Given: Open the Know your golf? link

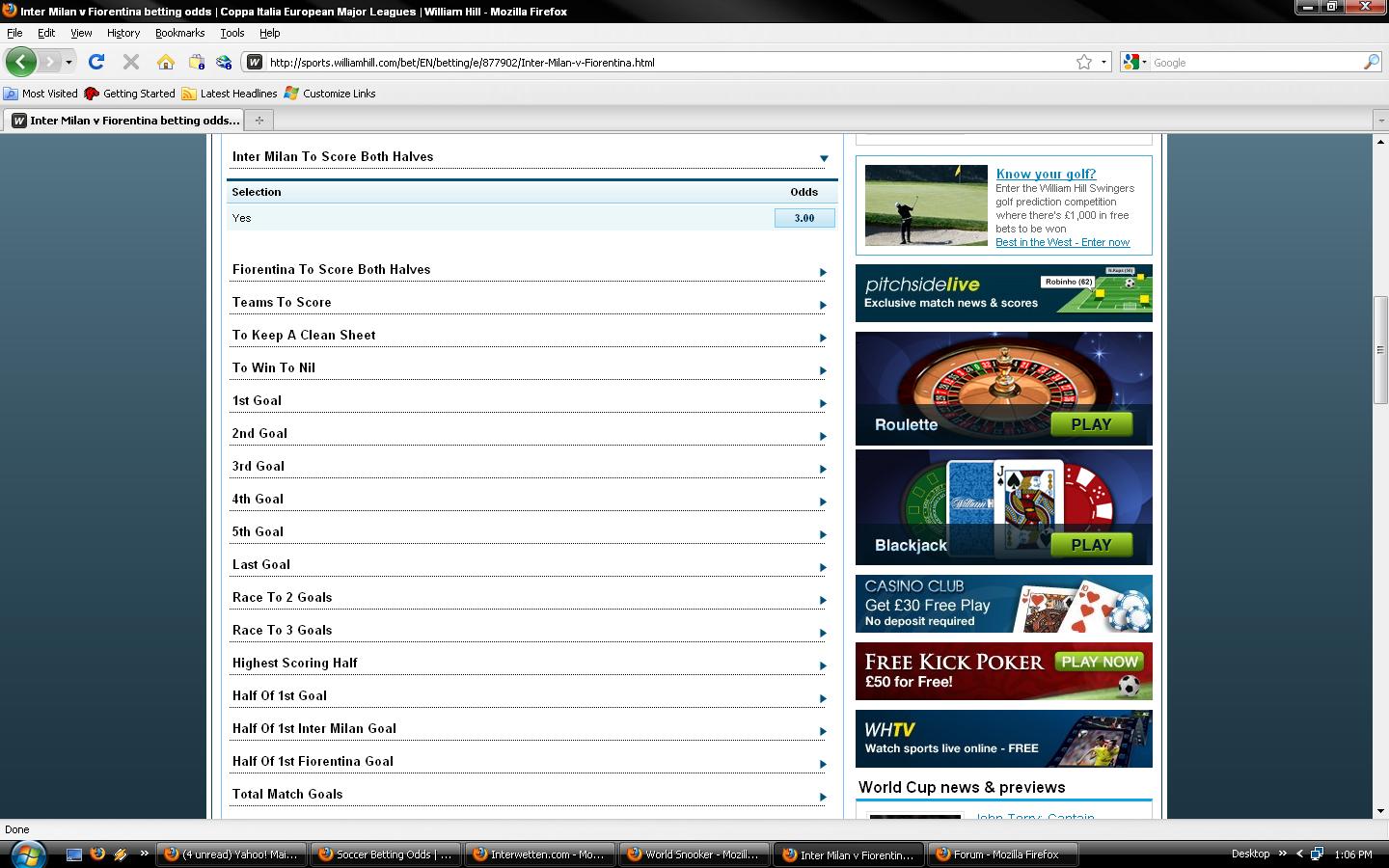Looking at the screenshot, I should click(x=1046, y=174).
